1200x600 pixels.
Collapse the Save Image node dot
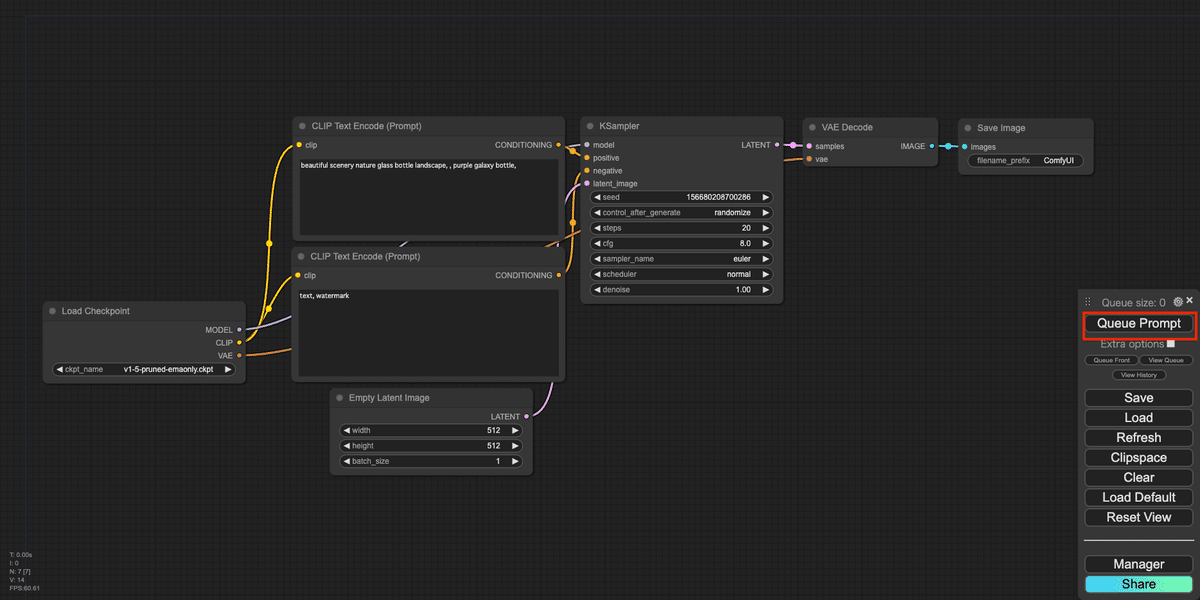[968, 127]
